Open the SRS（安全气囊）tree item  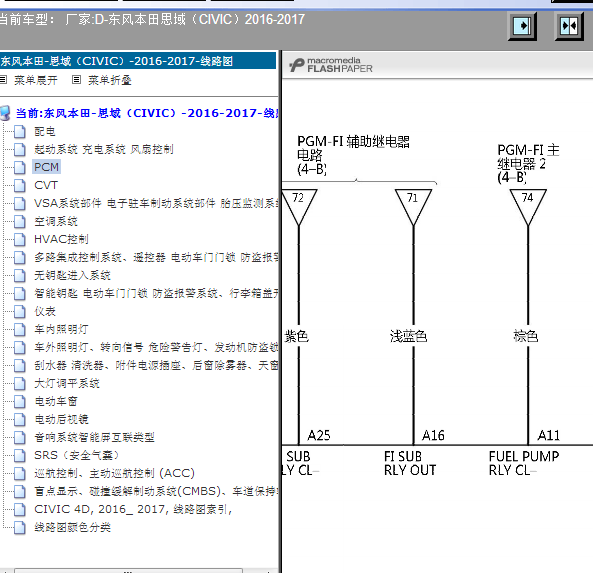point(76,455)
